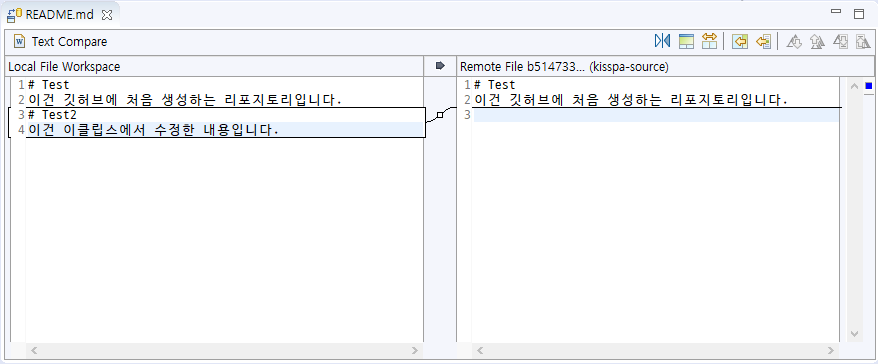Jump to the Next Change icon
878x364 pixels.
840,41
